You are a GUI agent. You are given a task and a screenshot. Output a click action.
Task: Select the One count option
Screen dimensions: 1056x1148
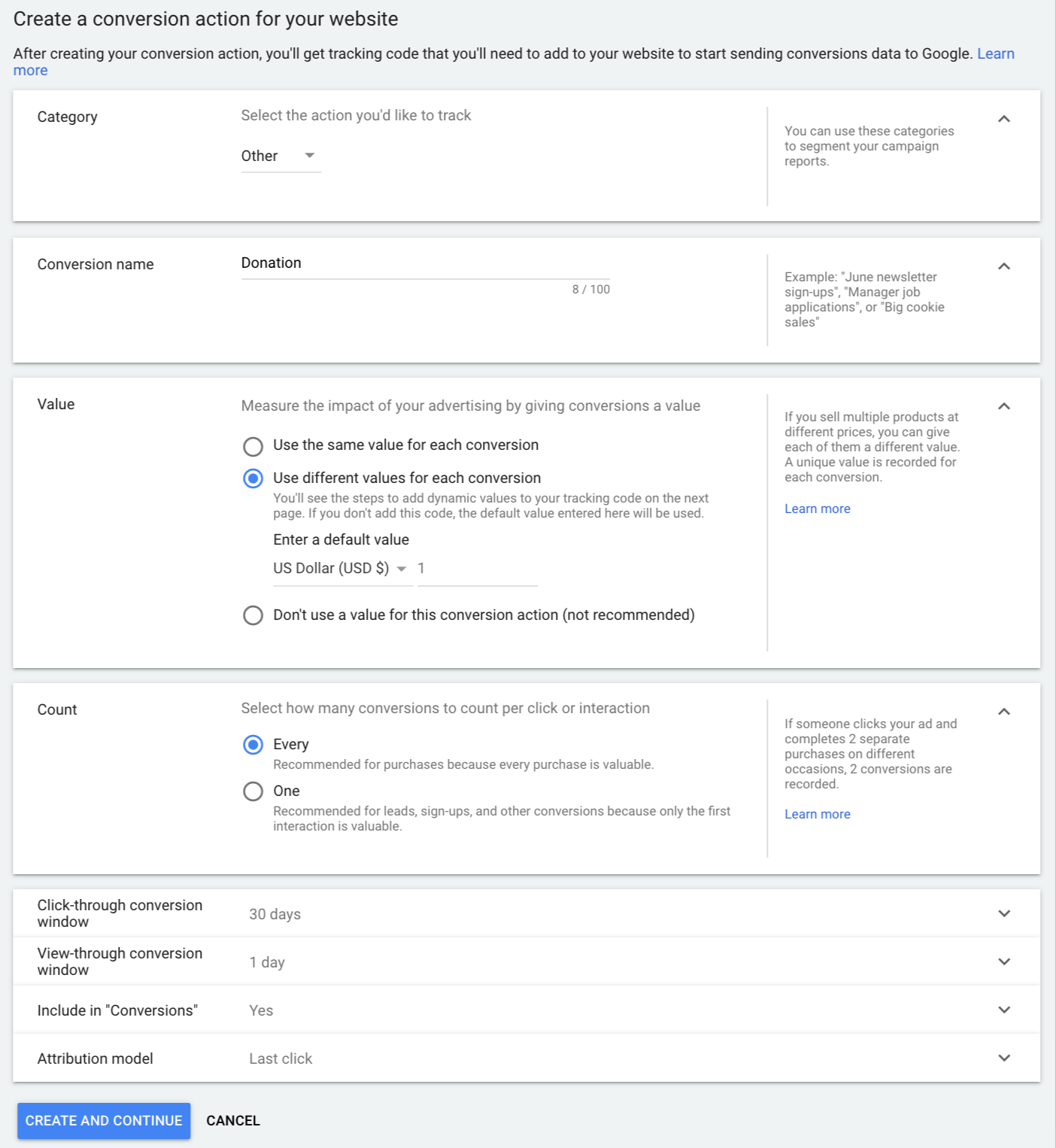coord(253,791)
